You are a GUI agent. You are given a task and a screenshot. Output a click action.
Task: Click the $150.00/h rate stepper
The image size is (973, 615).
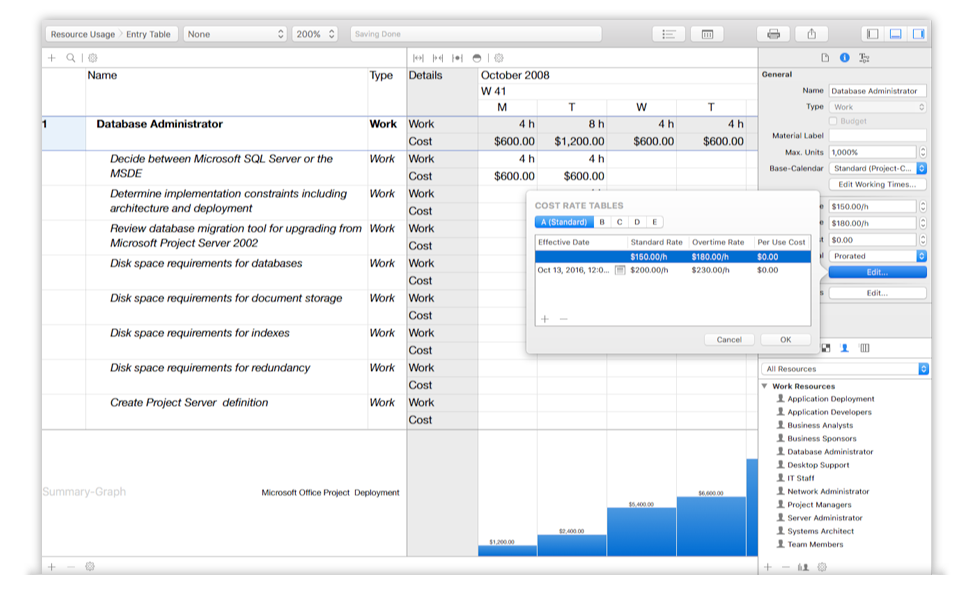923,207
